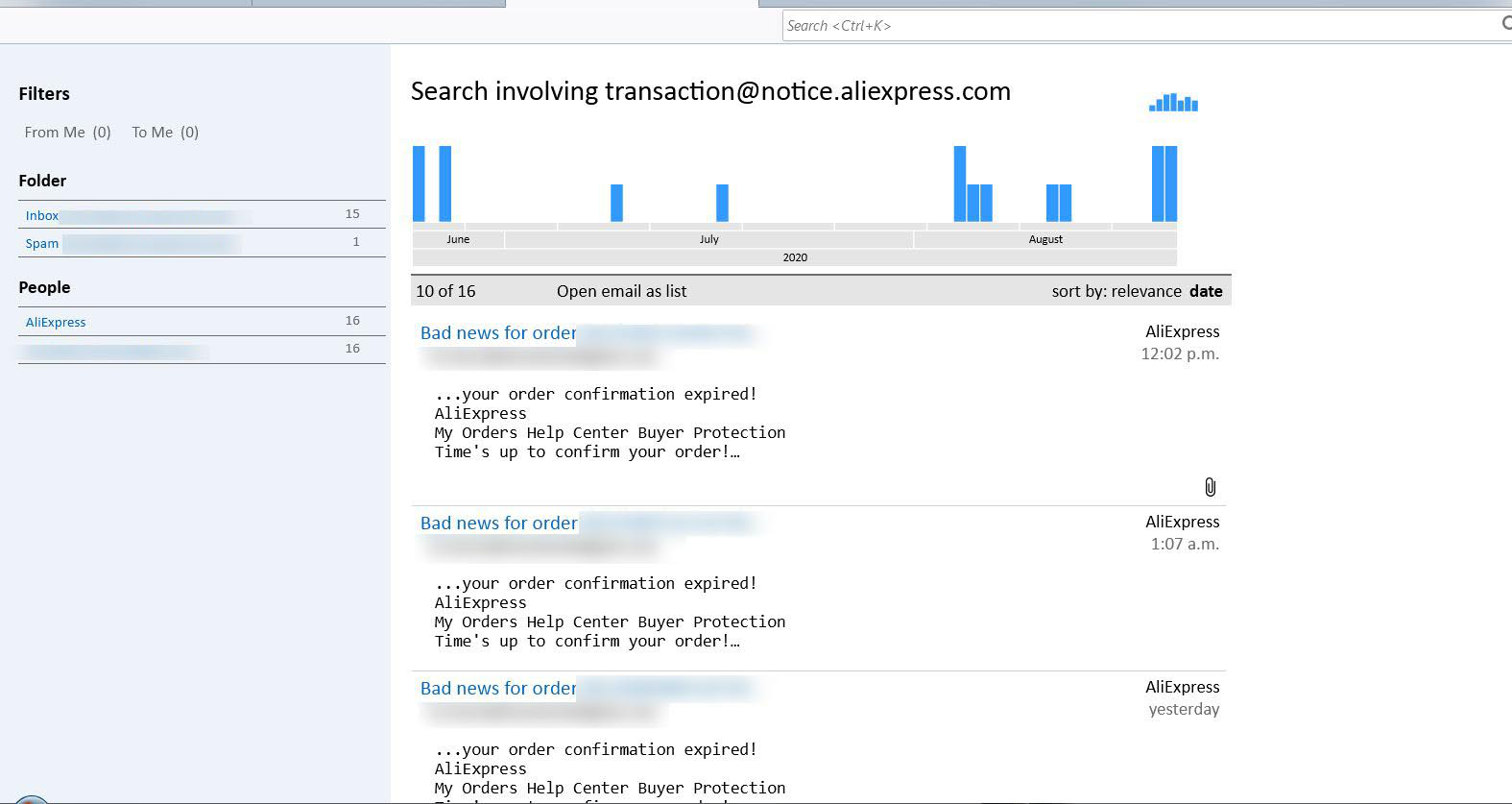Click the first June bar in the timeline

pyautogui.click(x=419, y=183)
